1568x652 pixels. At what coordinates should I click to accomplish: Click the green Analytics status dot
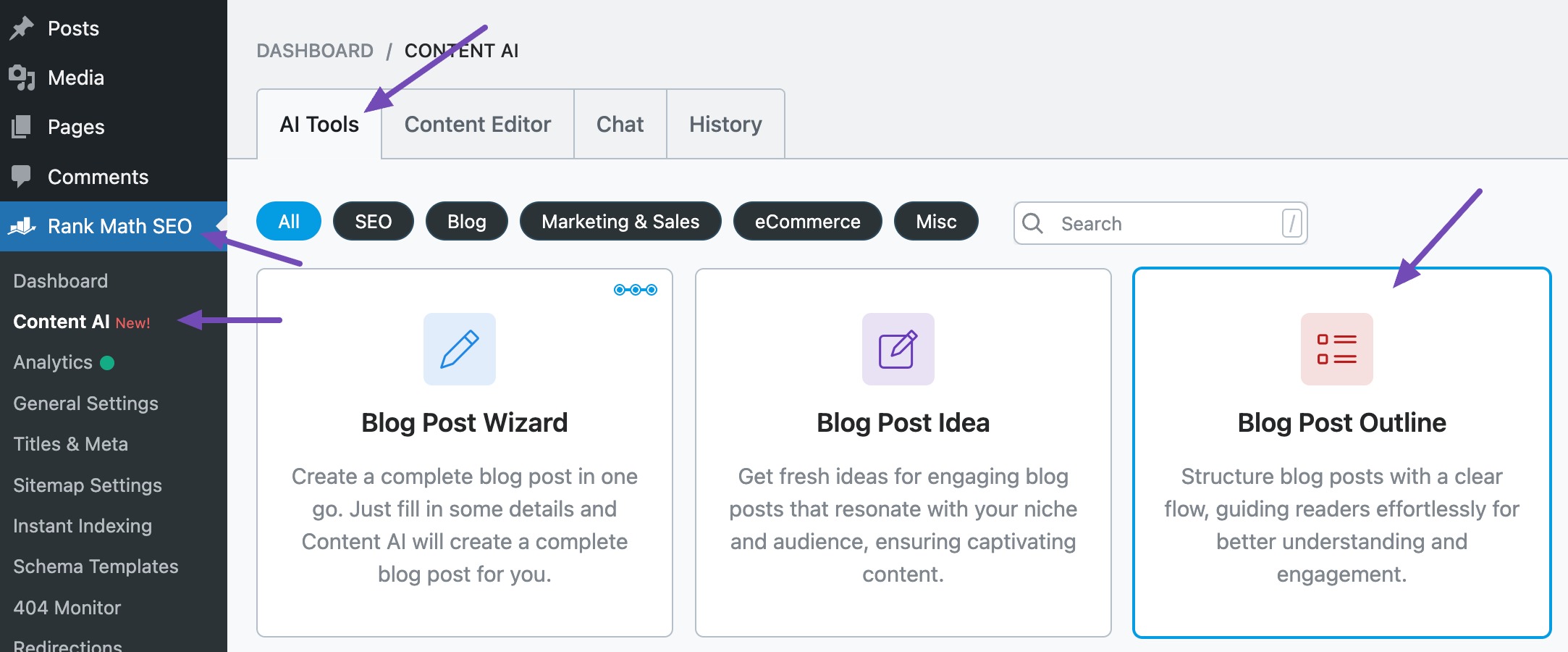pyautogui.click(x=107, y=362)
